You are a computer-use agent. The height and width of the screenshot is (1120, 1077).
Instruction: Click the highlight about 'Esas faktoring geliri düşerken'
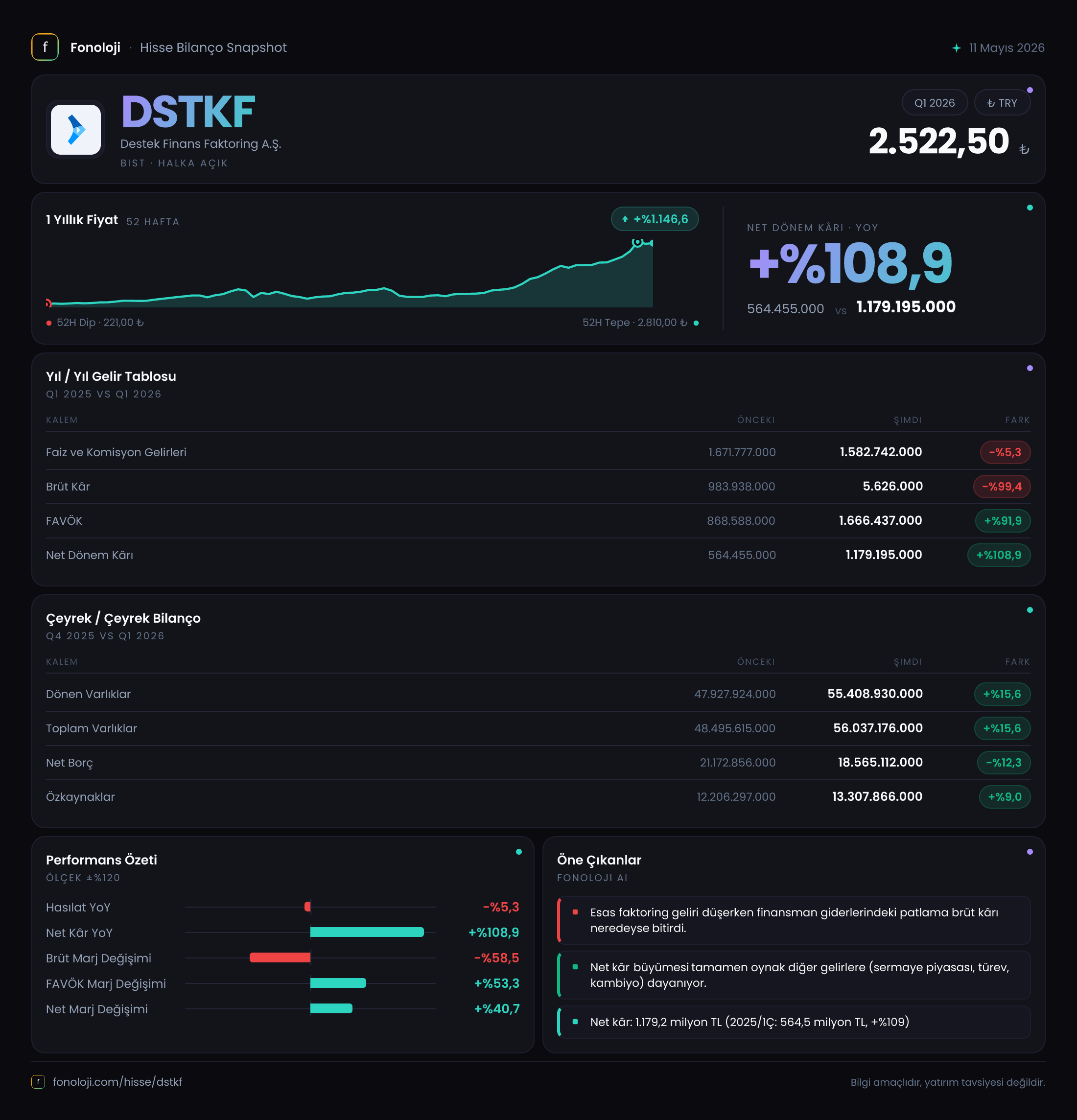pyautogui.click(x=794, y=920)
